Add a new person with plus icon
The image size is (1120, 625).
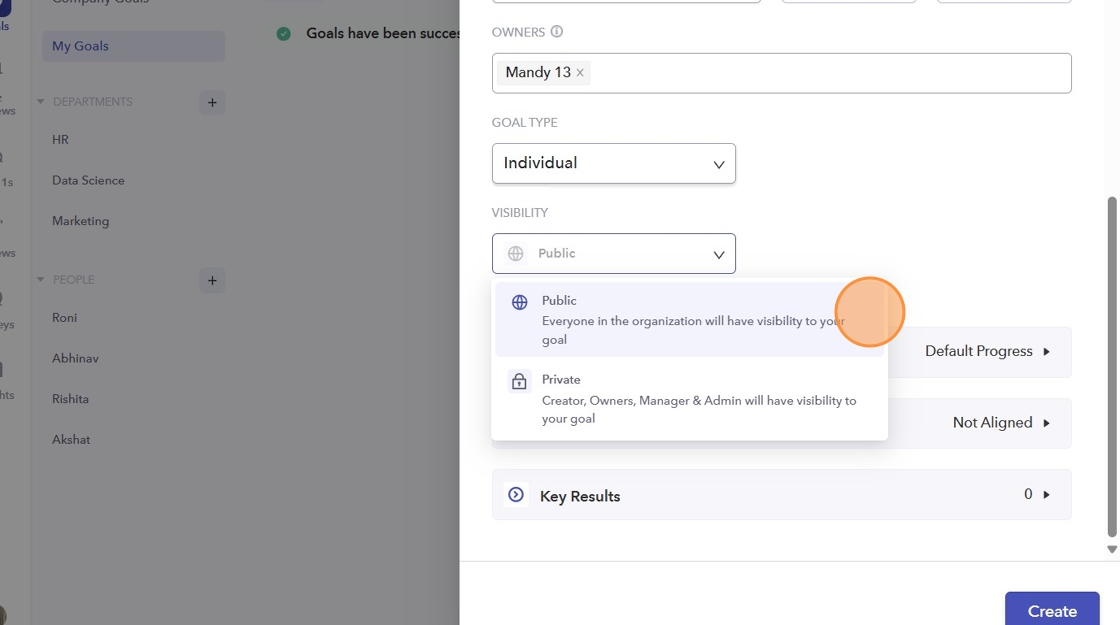[212, 280]
